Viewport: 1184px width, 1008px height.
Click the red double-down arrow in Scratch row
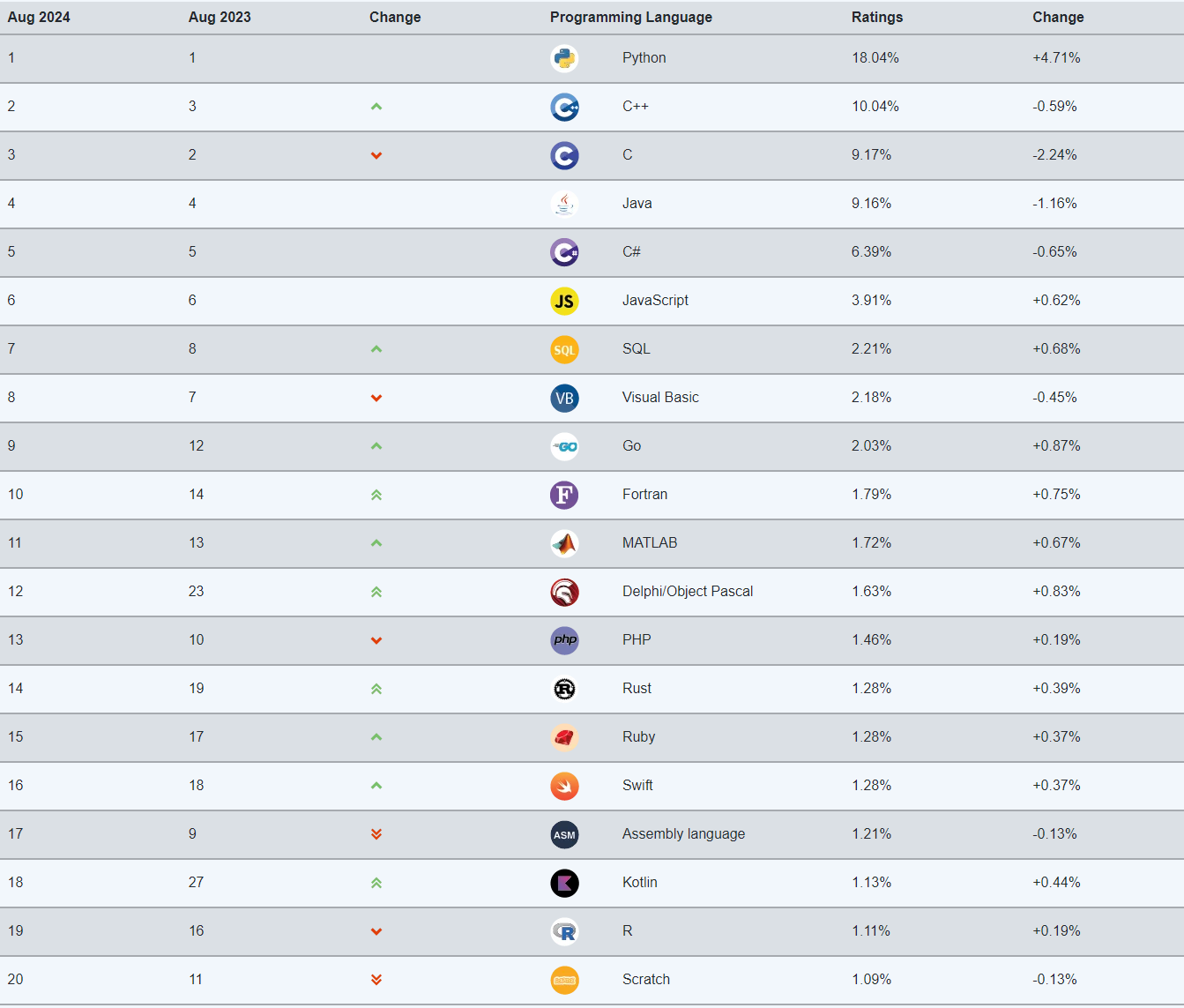coord(376,980)
